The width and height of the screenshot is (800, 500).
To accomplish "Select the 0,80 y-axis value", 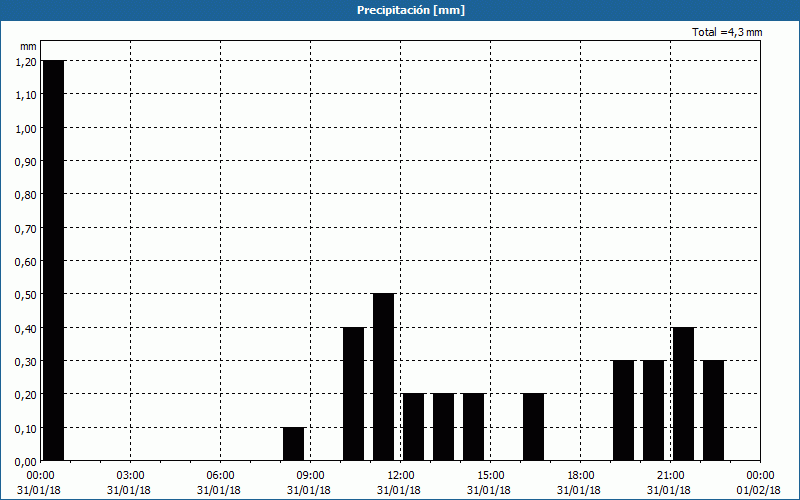I will pyautogui.click(x=26, y=194).
